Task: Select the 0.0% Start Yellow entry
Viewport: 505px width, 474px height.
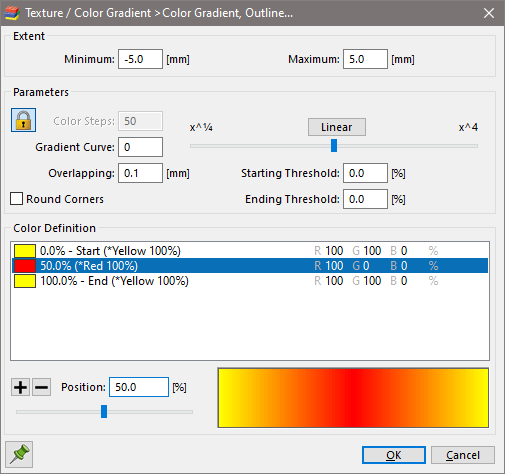Action: [250, 251]
